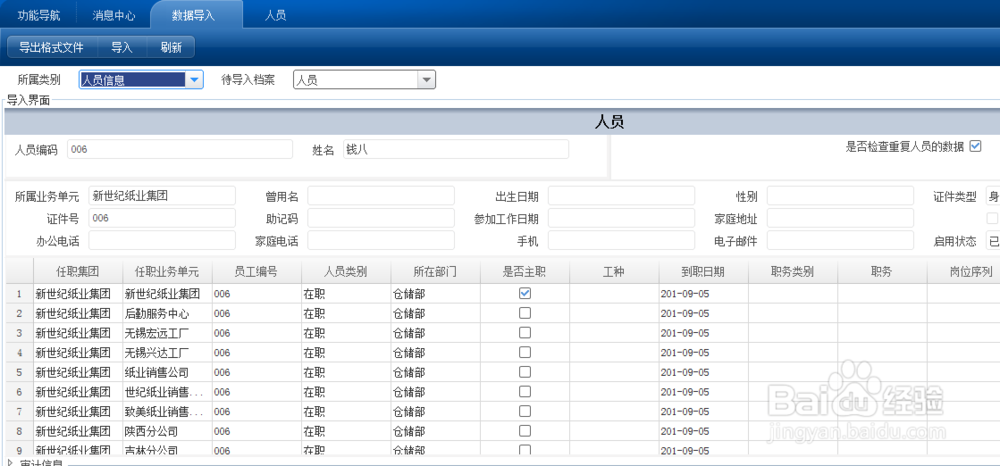1000x466 pixels.
Task: Switch to the 功能导航 tab
Action: click(x=38, y=16)
